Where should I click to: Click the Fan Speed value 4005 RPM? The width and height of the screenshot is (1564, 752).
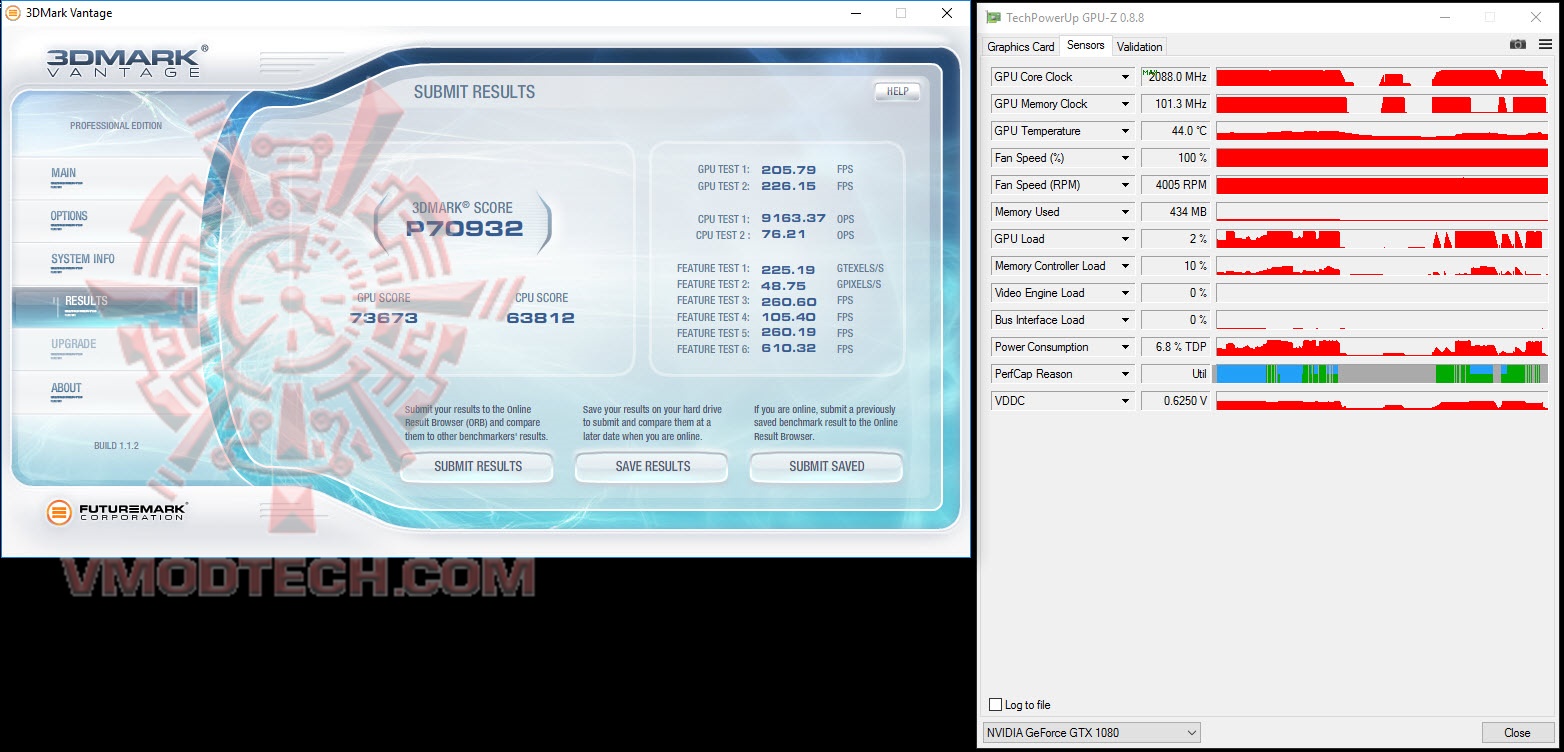click(x=1175, y=185)
